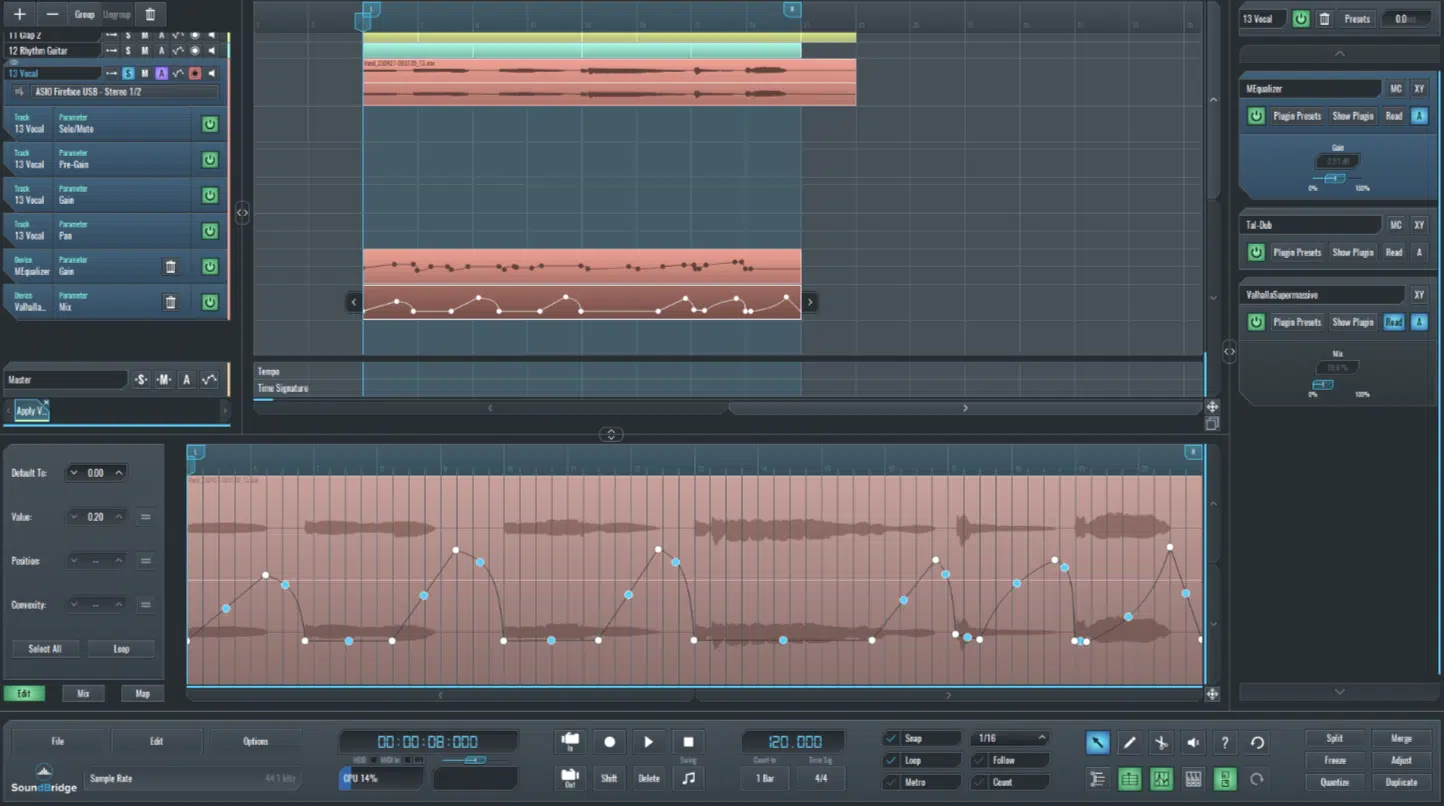Switch to the Map tab
1444x806 pixels.
coord(143,693)
